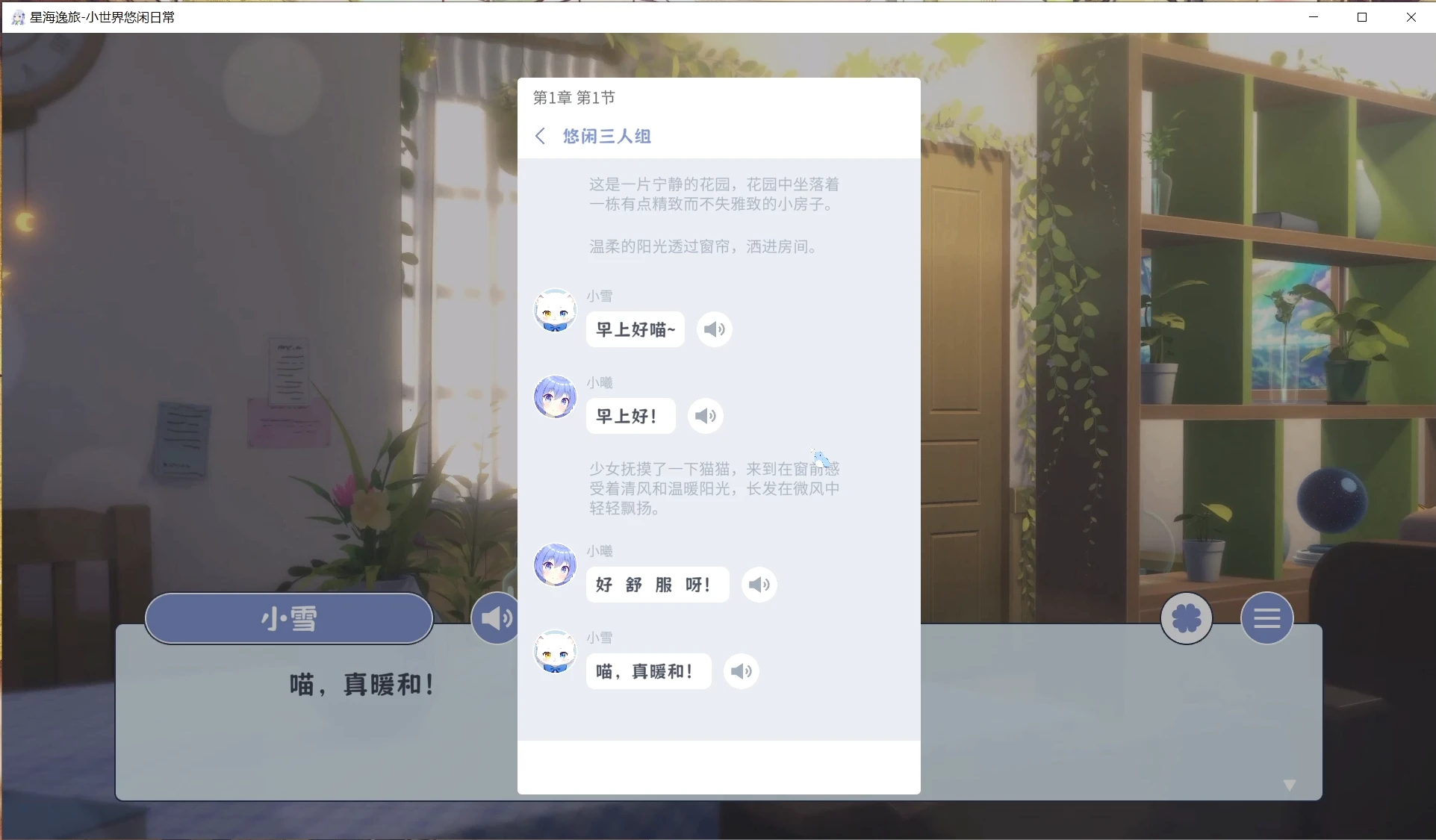Click the 小雪 speaker name plate
The width and height of the screenshot is (1436, 840).
tap(289, 618)
